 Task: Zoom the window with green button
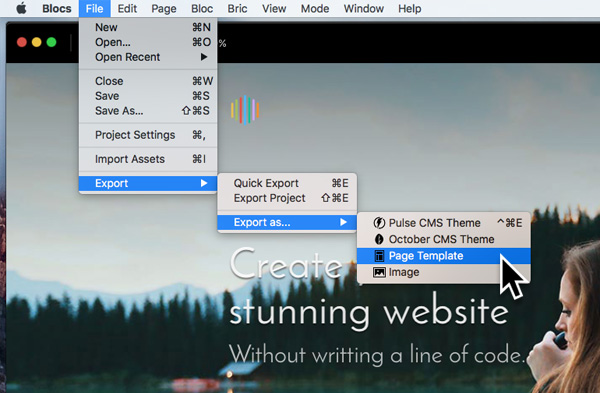pos(51,42)
